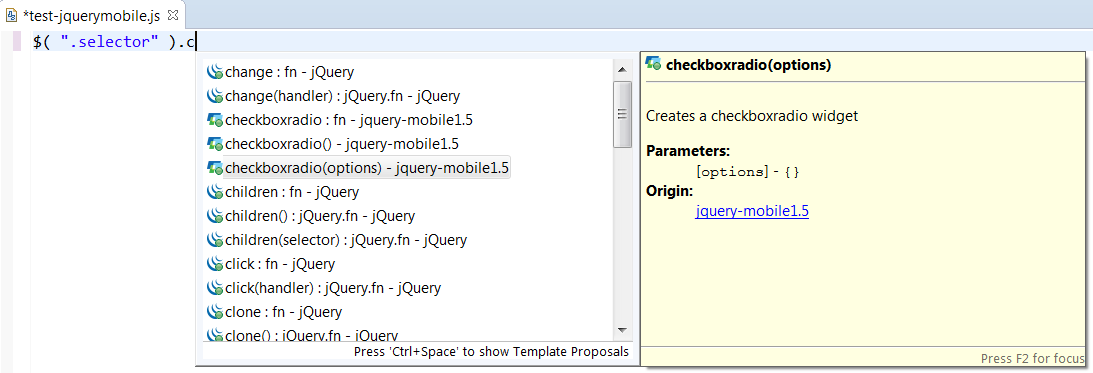This screenshot has height=373, width=1093.
Task: Click the '[options] - {}' parameter text
Action: click(x=747, y=171)
